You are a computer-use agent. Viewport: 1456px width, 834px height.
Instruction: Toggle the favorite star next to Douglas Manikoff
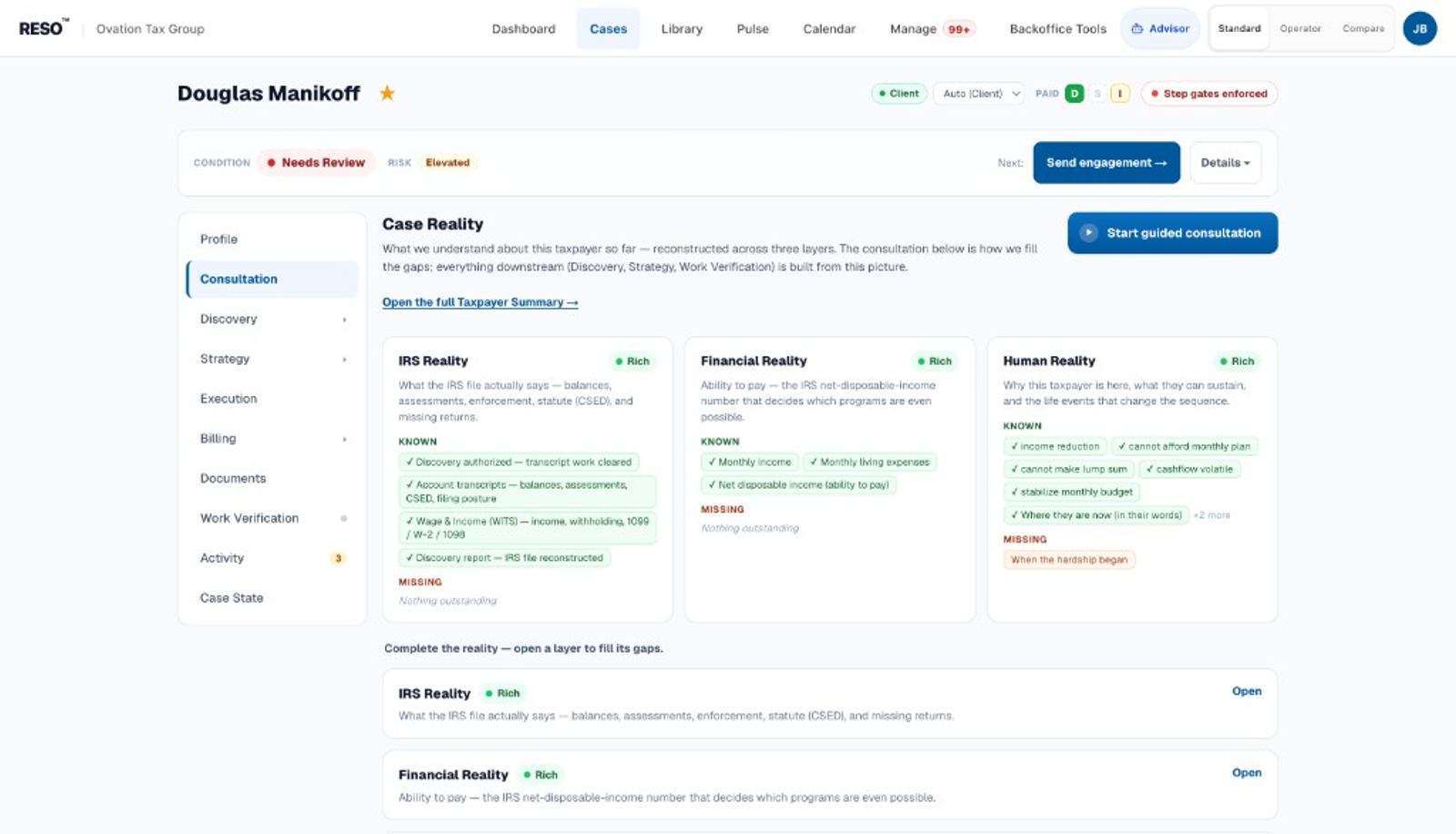coord(388,93)
